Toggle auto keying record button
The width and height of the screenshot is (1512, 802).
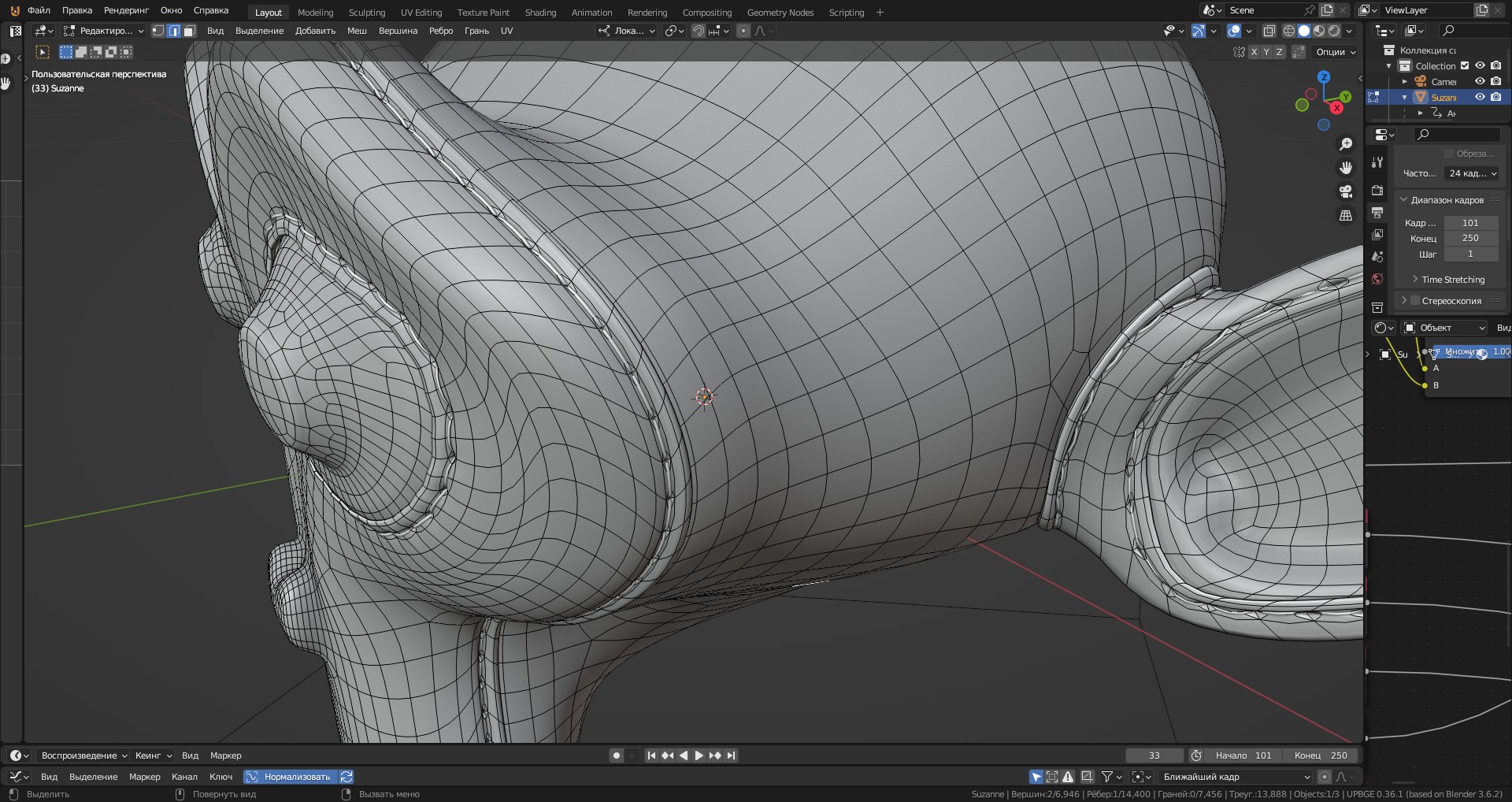click(x=616, y=756)
